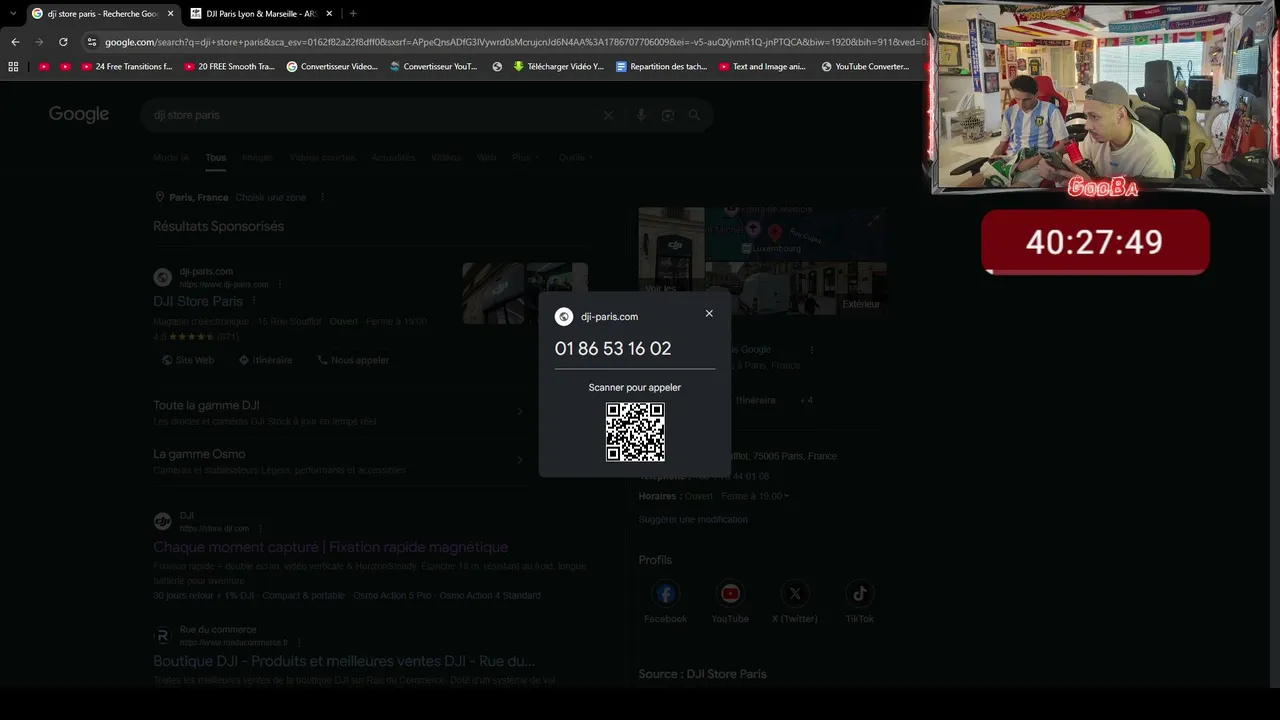The image size is (1280, 720).
Task: Open the Repartition des tach... bookmark
Action: click(x=661, y=67)
